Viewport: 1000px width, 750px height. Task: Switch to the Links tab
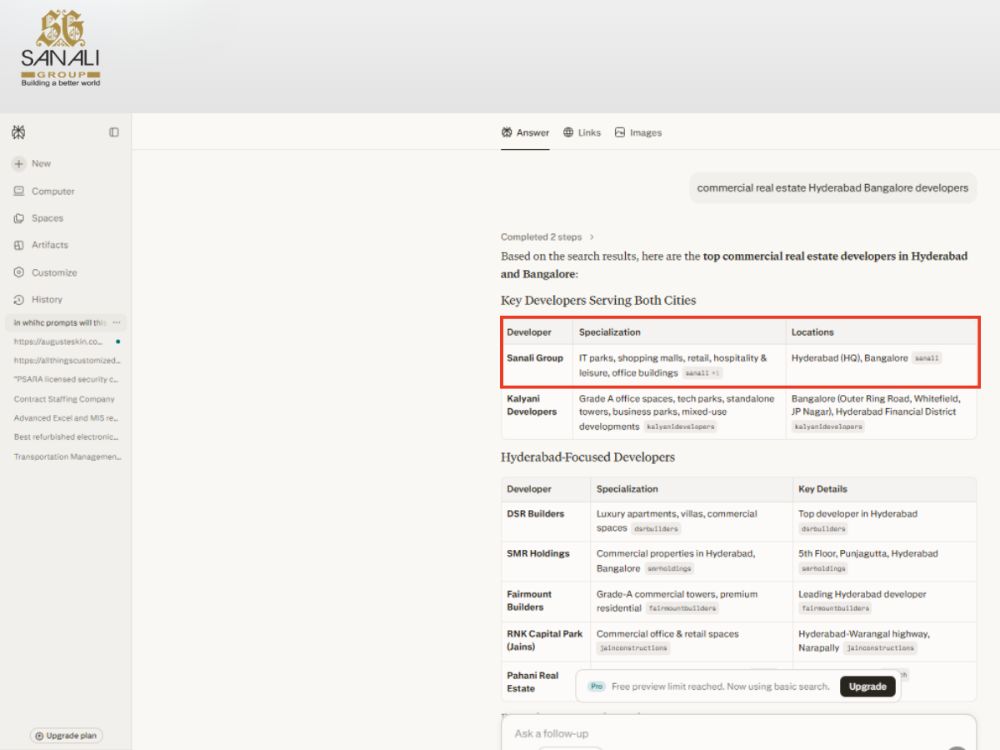tap(582, 133)
